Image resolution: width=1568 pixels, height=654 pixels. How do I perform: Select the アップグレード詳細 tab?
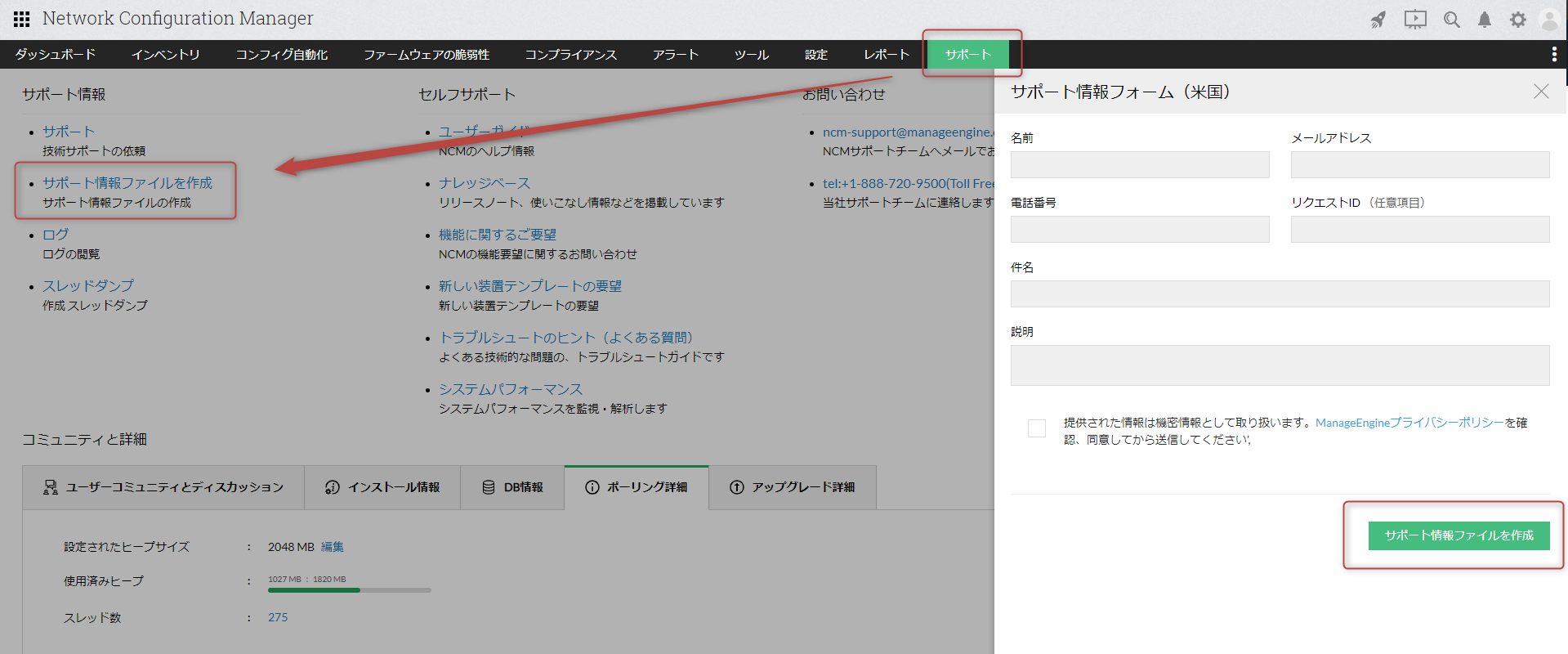[x=792, y=487]
